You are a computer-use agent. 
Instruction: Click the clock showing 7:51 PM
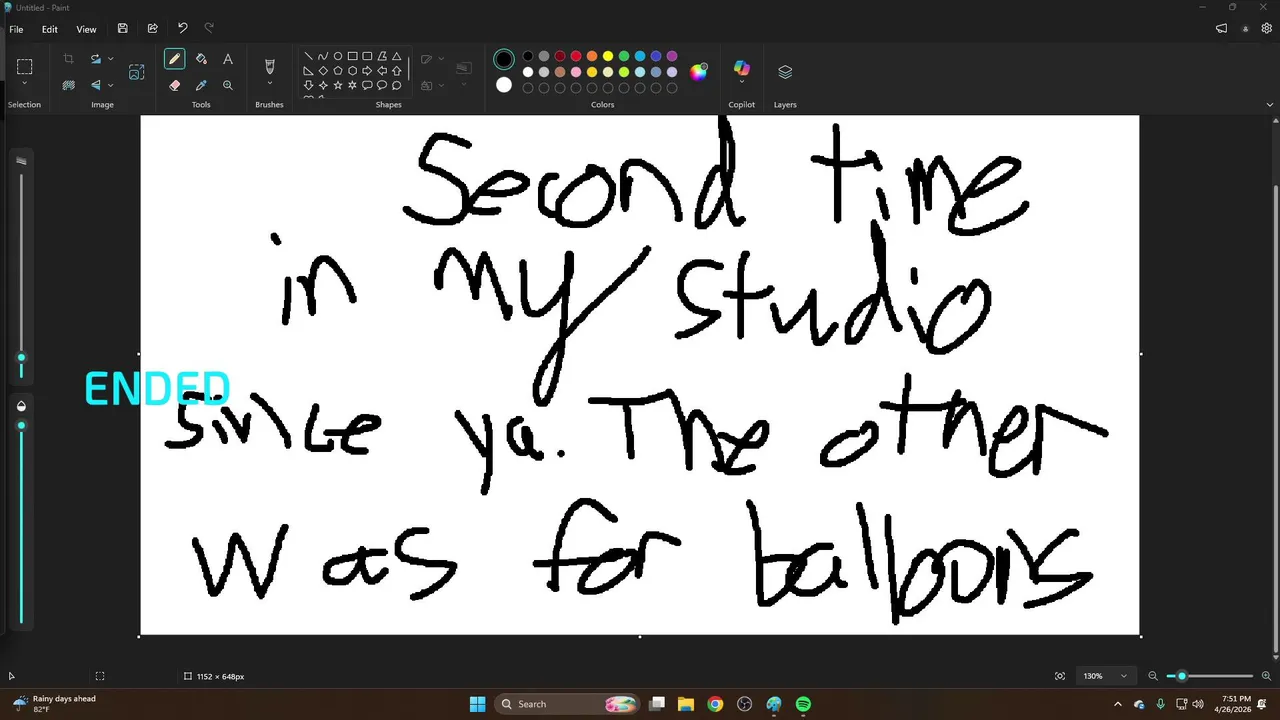1236,704
